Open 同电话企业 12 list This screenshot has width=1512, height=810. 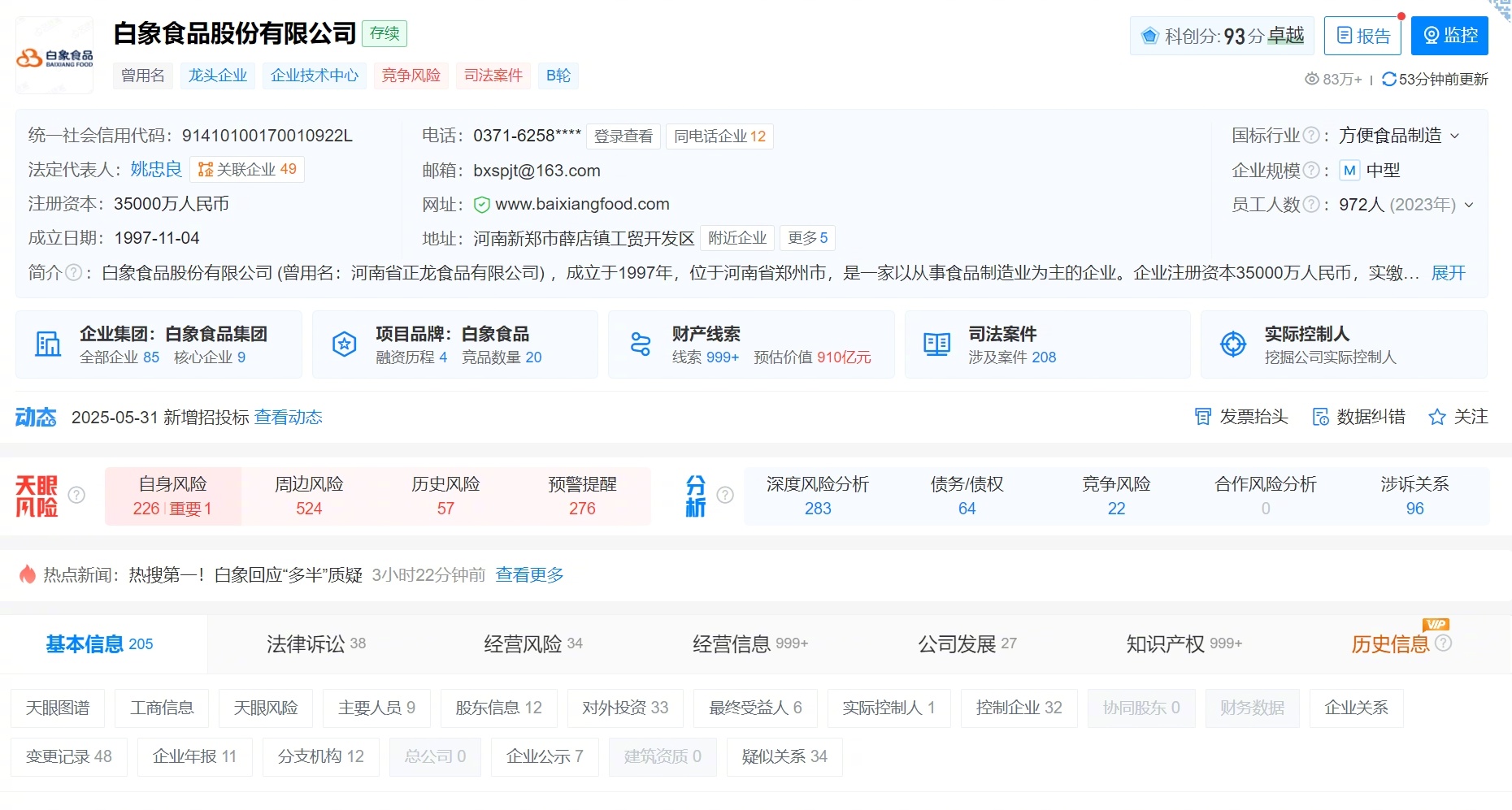[719, 136]
